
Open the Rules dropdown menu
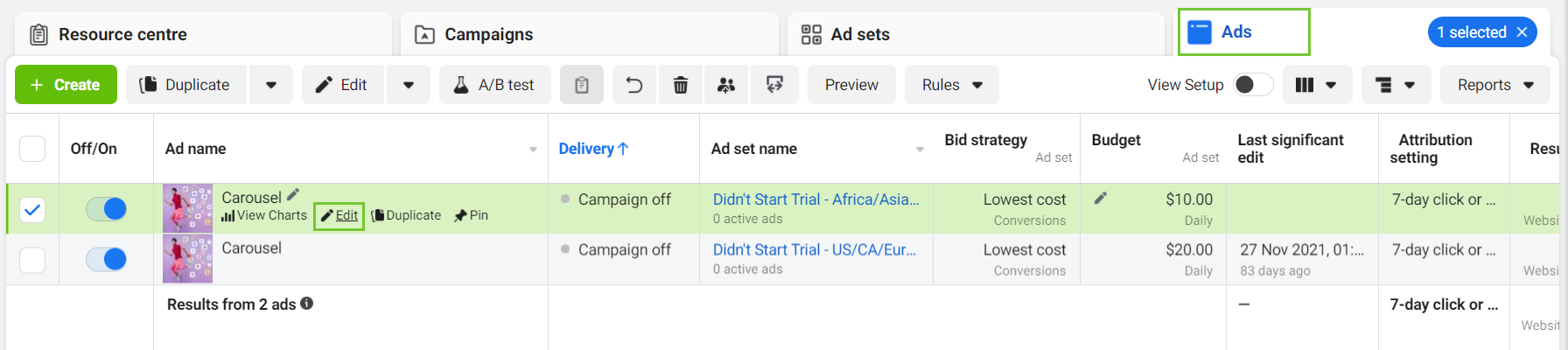(x=951, y=85)
